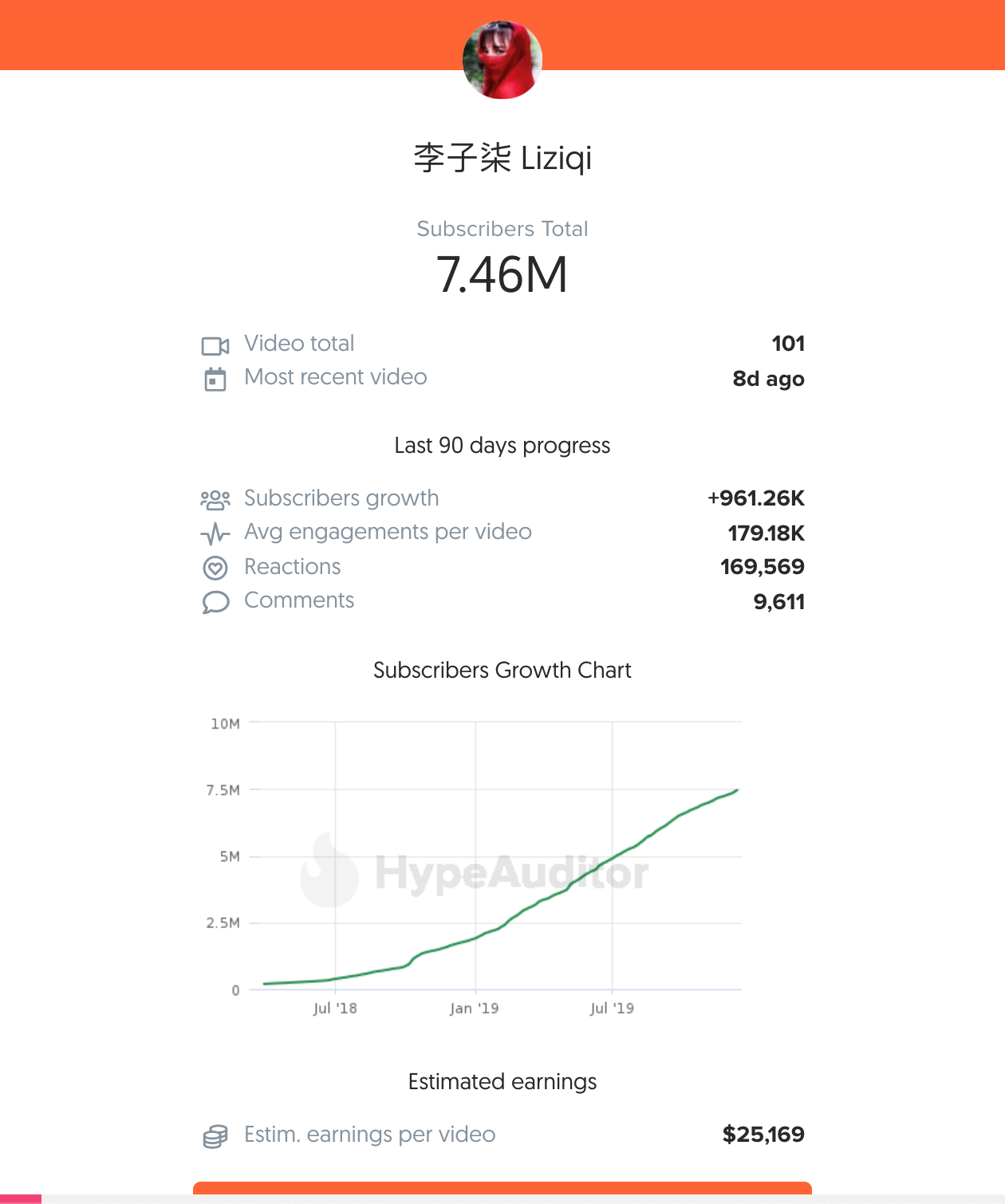Click the channel name Liziqi heading
Screen dimensions: 1005x1204
503,158
